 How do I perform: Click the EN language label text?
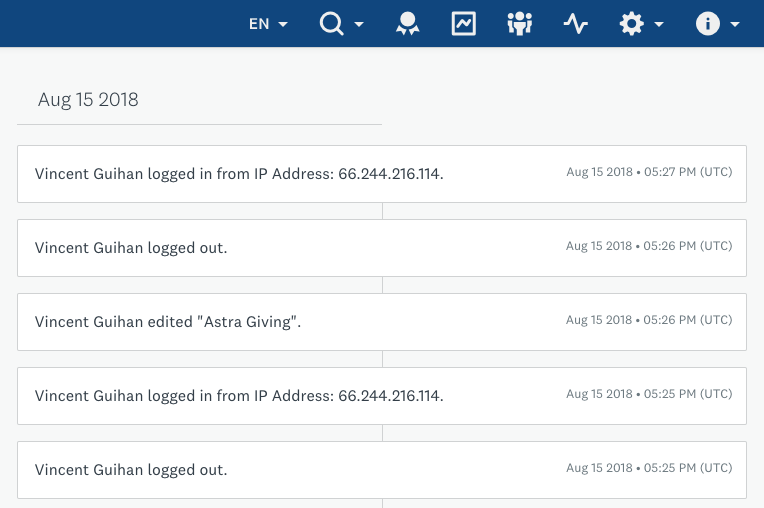point(259,24)
